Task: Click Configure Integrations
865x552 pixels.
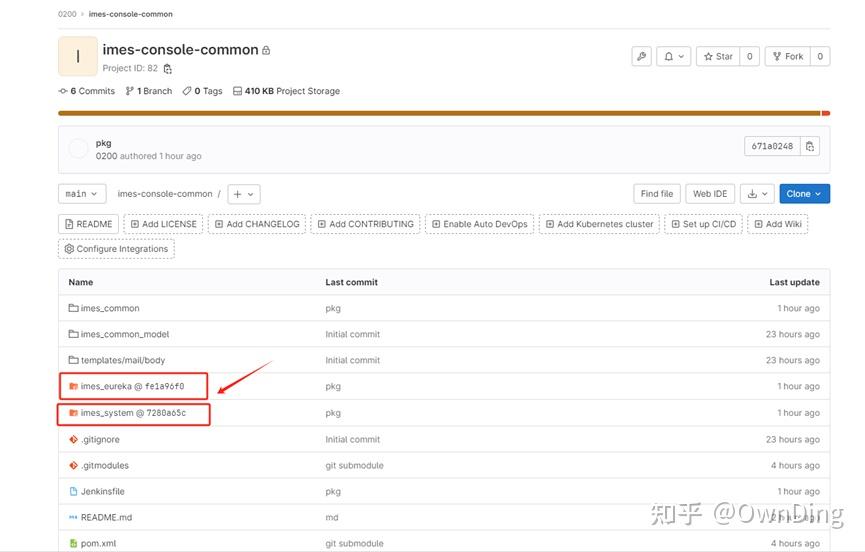Action: point(116,249)
